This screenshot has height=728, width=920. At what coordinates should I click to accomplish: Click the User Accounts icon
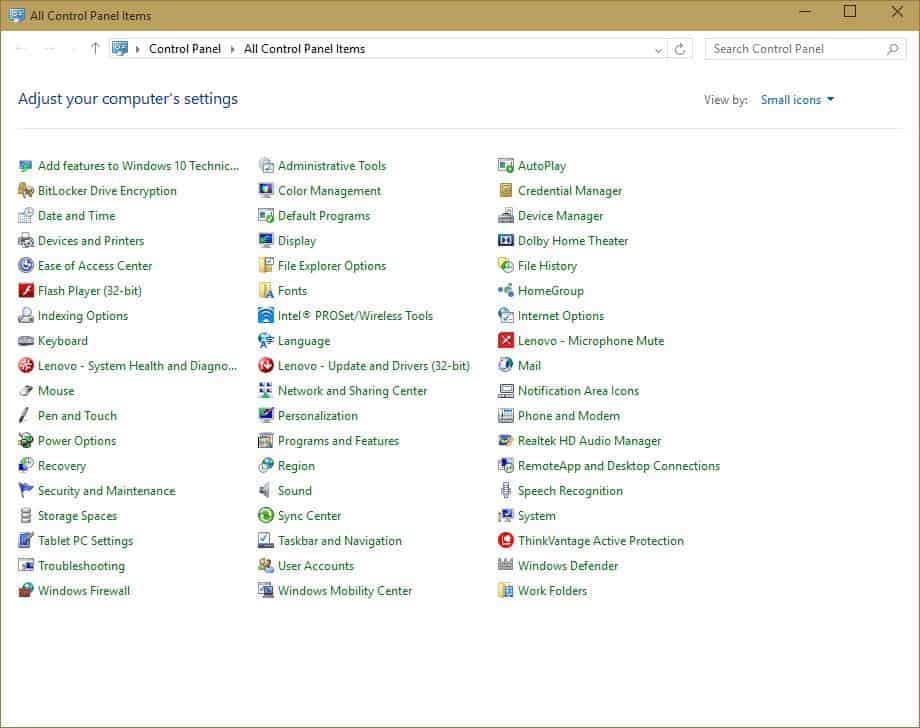pos(266,566)
